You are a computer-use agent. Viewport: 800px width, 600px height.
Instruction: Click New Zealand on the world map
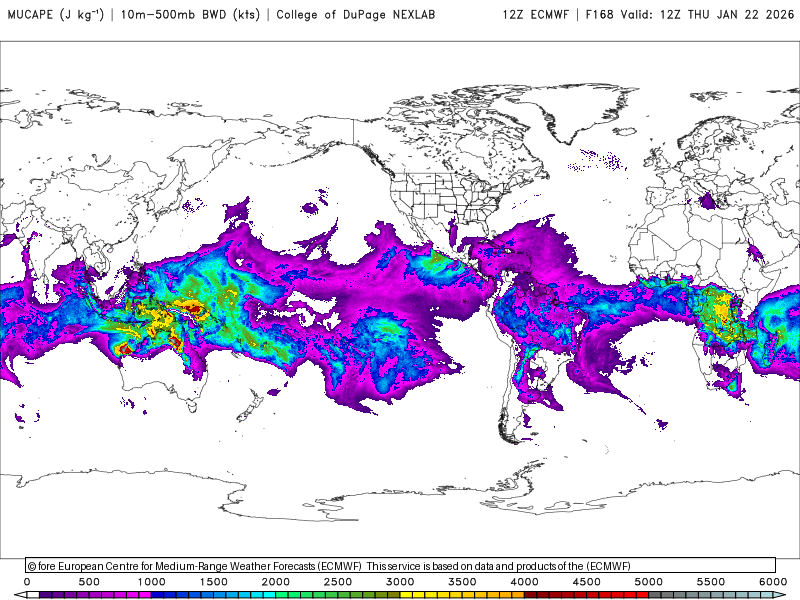point(250,406)
